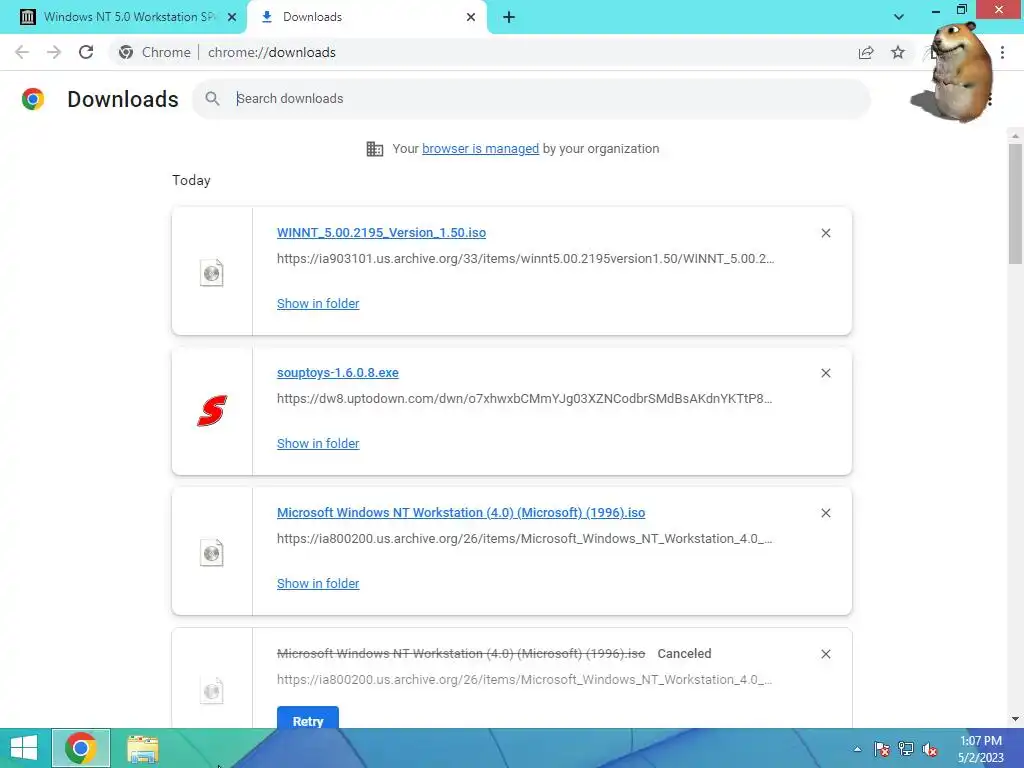The image size is (1024, 768).
Task: Reload the downloads page
Action: 86,52
